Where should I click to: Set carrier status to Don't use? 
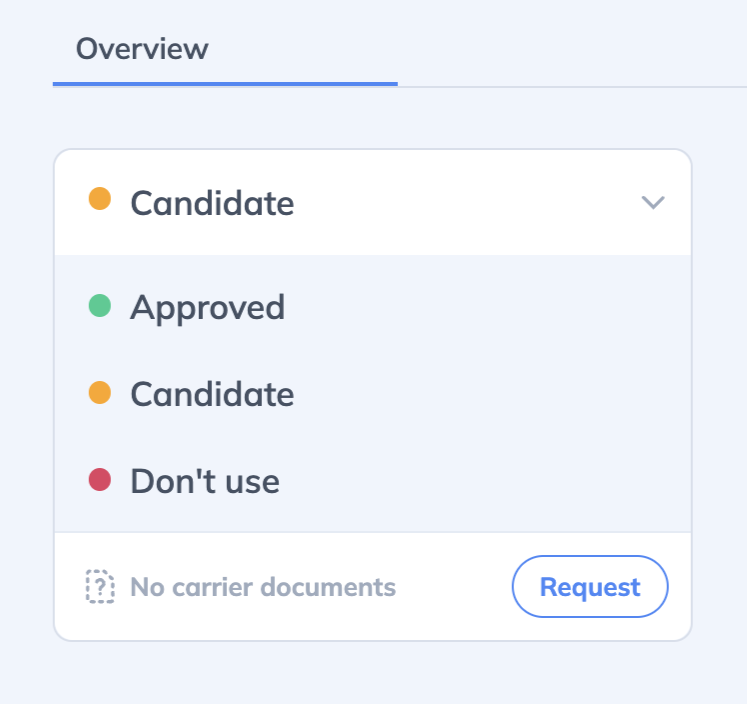373,481
